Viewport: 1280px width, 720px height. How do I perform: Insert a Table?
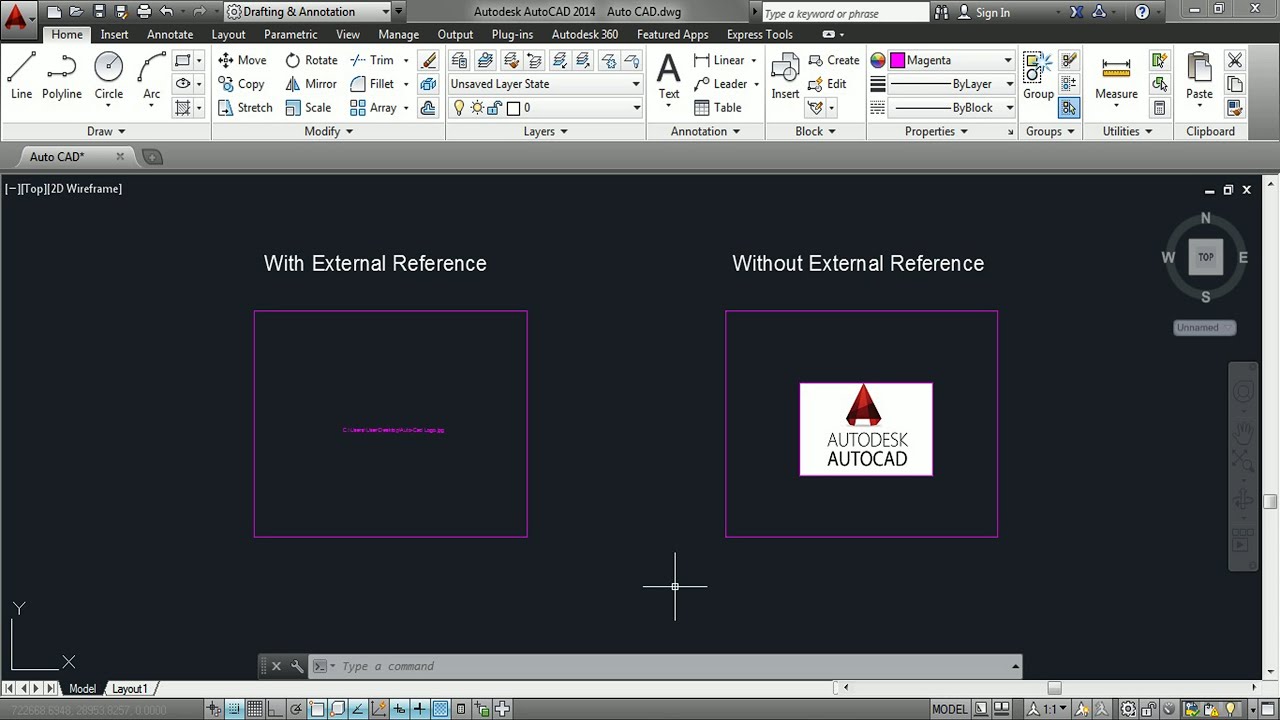718,108
